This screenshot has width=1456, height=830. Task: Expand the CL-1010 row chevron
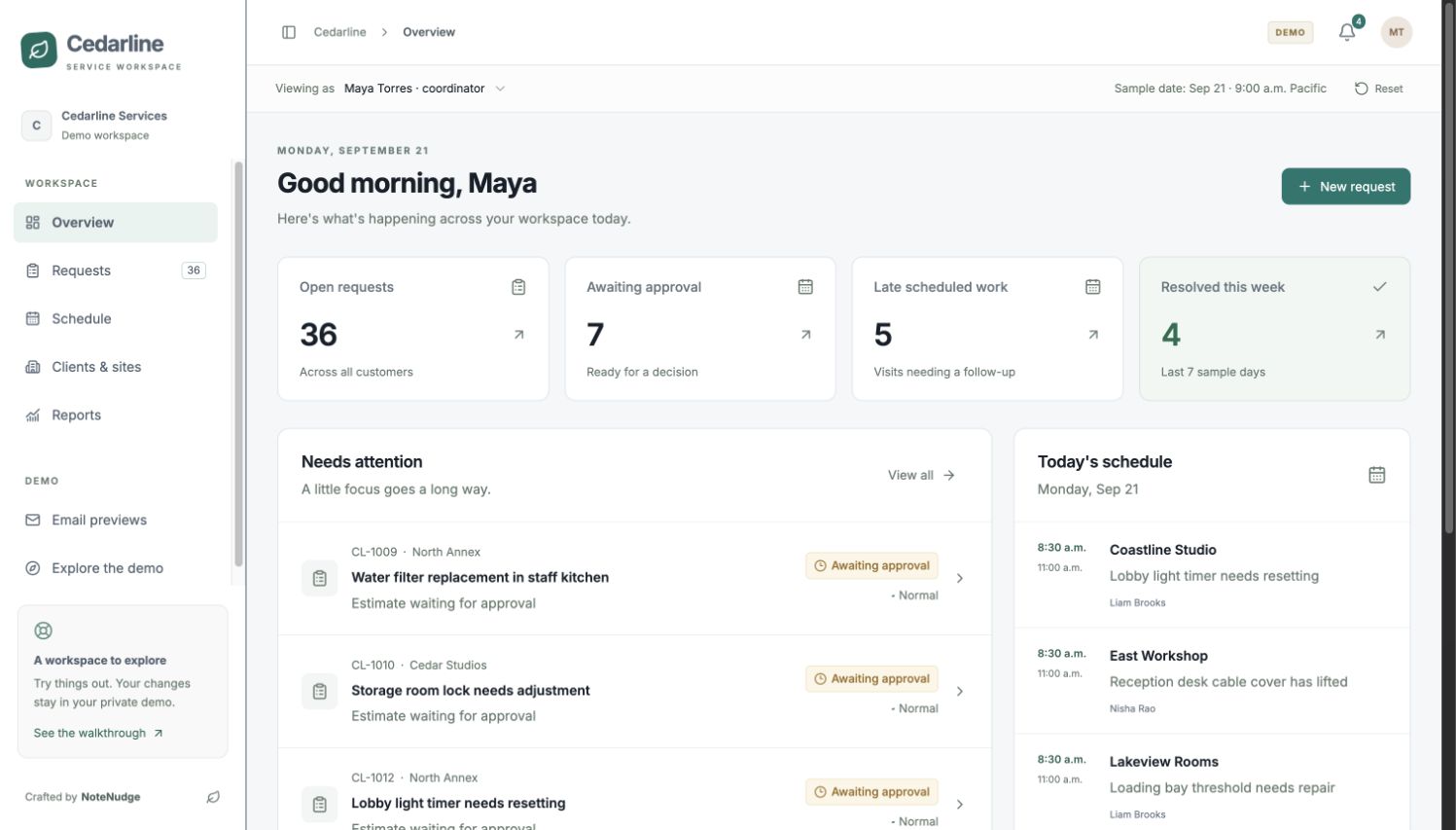(960, 691)
